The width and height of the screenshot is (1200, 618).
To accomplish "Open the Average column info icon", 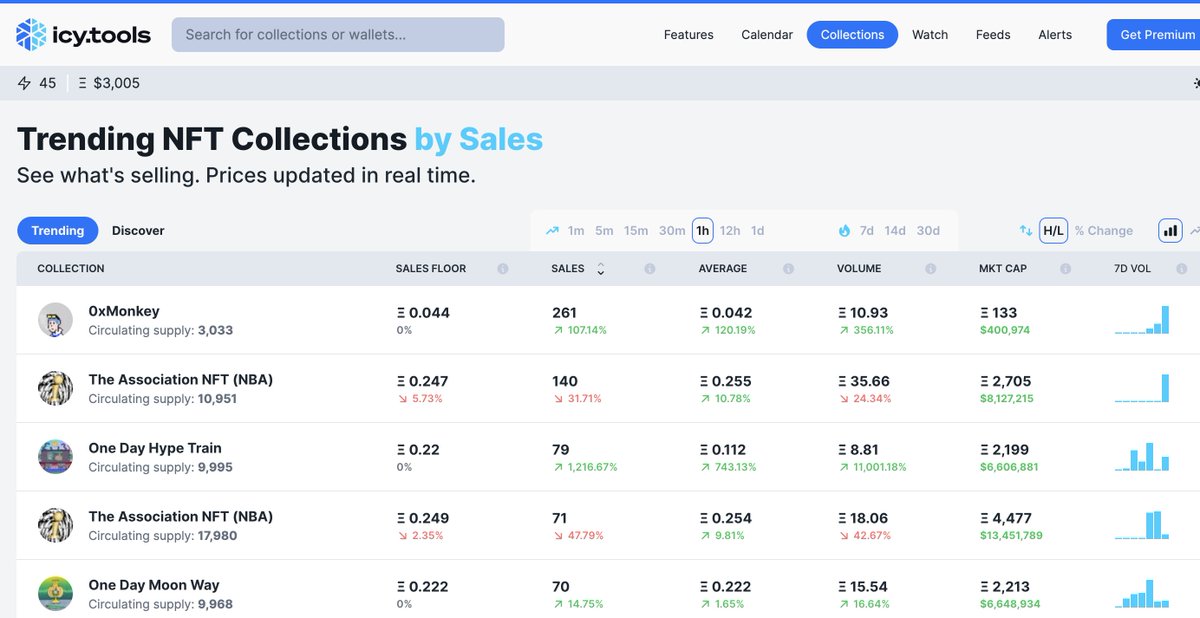I will coord(788,269).
